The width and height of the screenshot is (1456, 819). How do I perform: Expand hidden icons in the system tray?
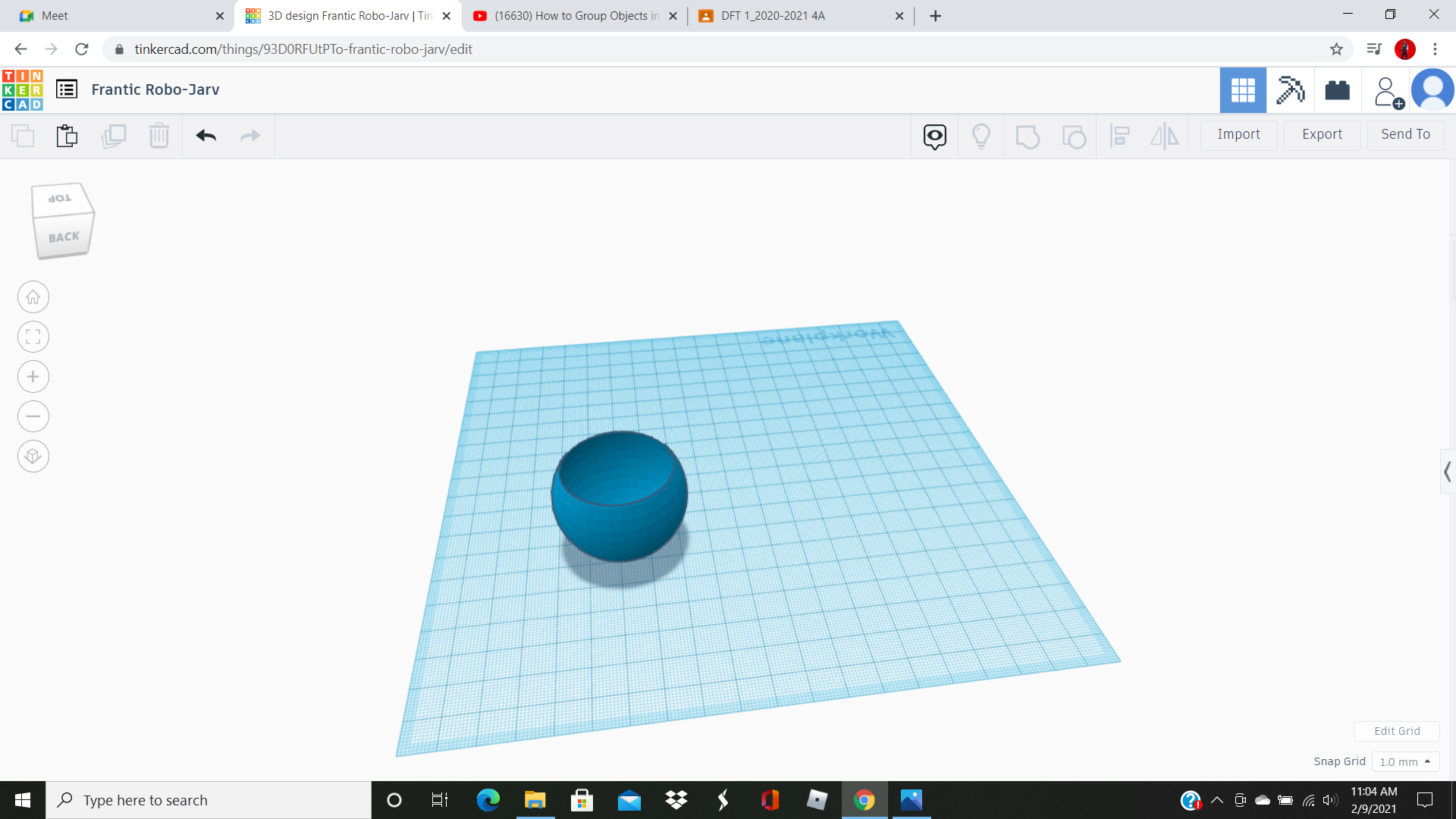[x=1218, y=799]
